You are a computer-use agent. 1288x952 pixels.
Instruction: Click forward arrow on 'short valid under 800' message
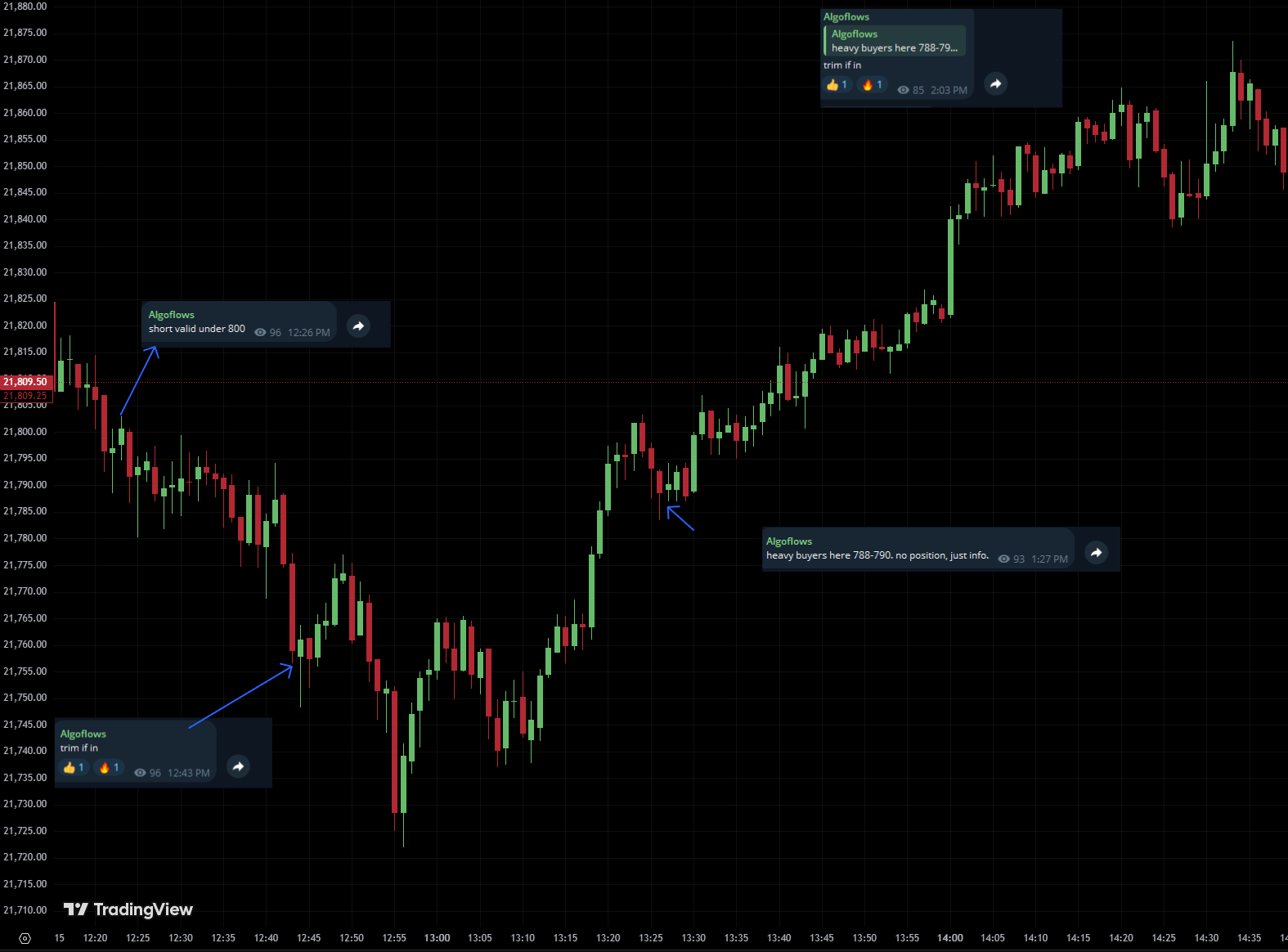358,326
